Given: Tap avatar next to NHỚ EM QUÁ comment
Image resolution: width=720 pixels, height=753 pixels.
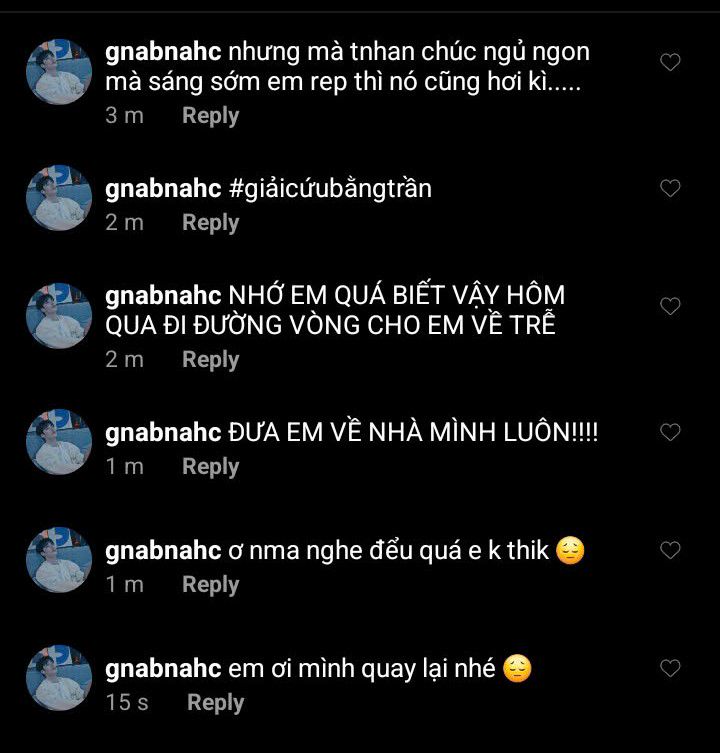Looking at the screenshot, I should 59,316.
